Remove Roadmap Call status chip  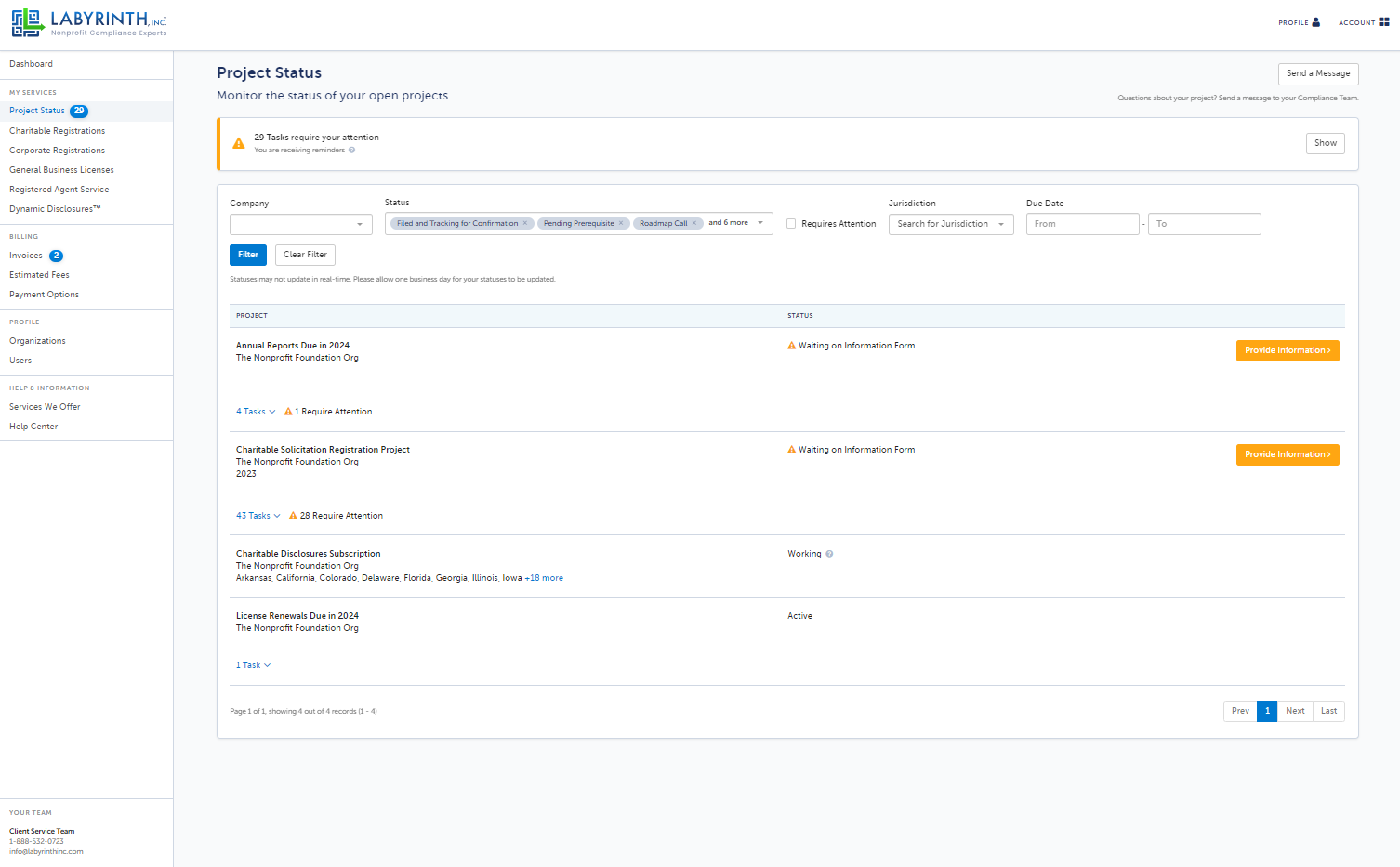(693, 223)
